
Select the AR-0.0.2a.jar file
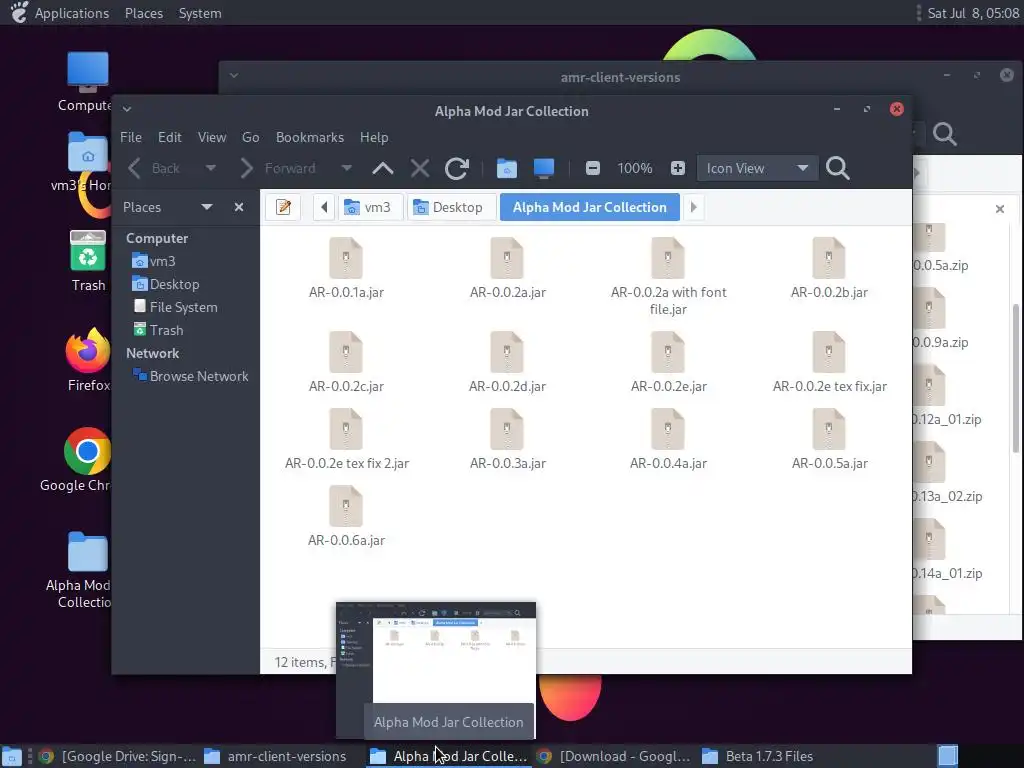pos(507,268)
